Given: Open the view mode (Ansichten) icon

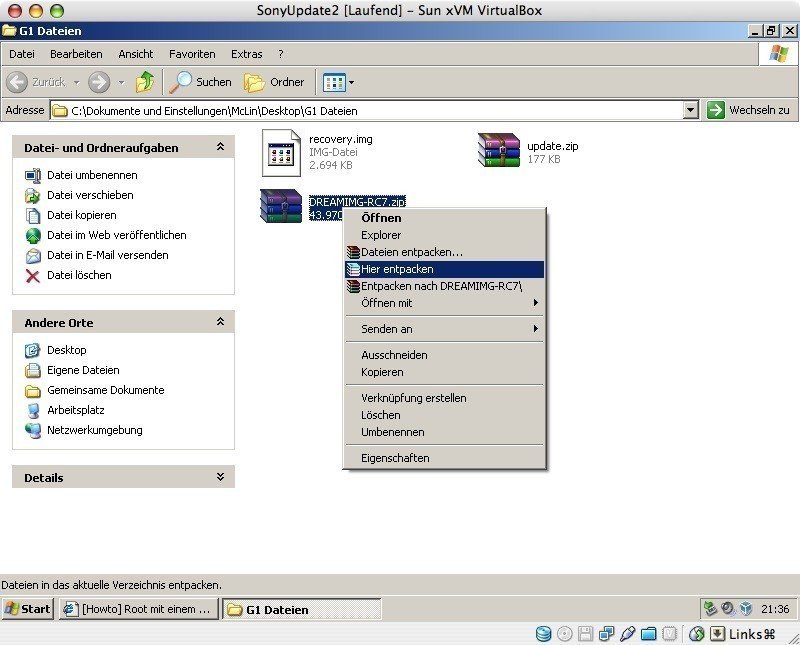Looking at the screenshot, I should (x=334, y=82).
